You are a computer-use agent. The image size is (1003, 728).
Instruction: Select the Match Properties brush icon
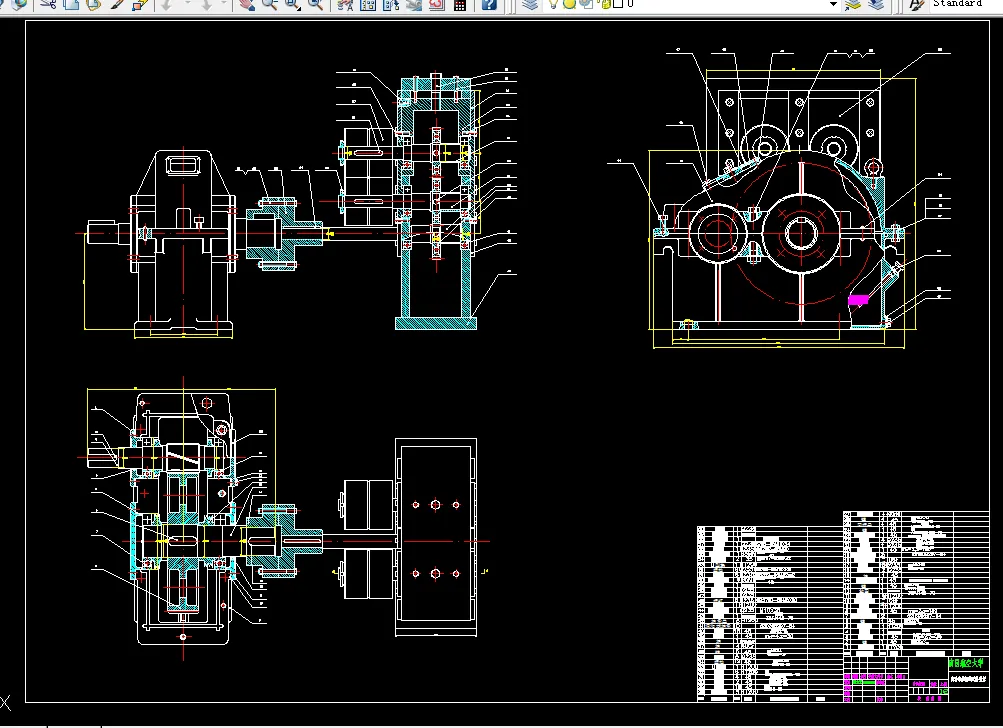pyautogui.click(x=116, y=4)
